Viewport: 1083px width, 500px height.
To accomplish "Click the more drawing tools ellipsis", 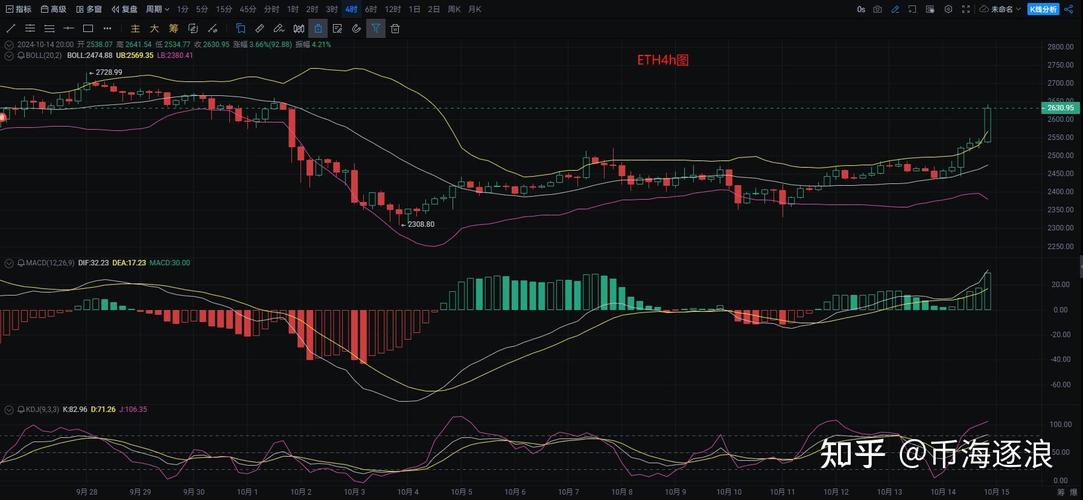I will tap(109, 29).
